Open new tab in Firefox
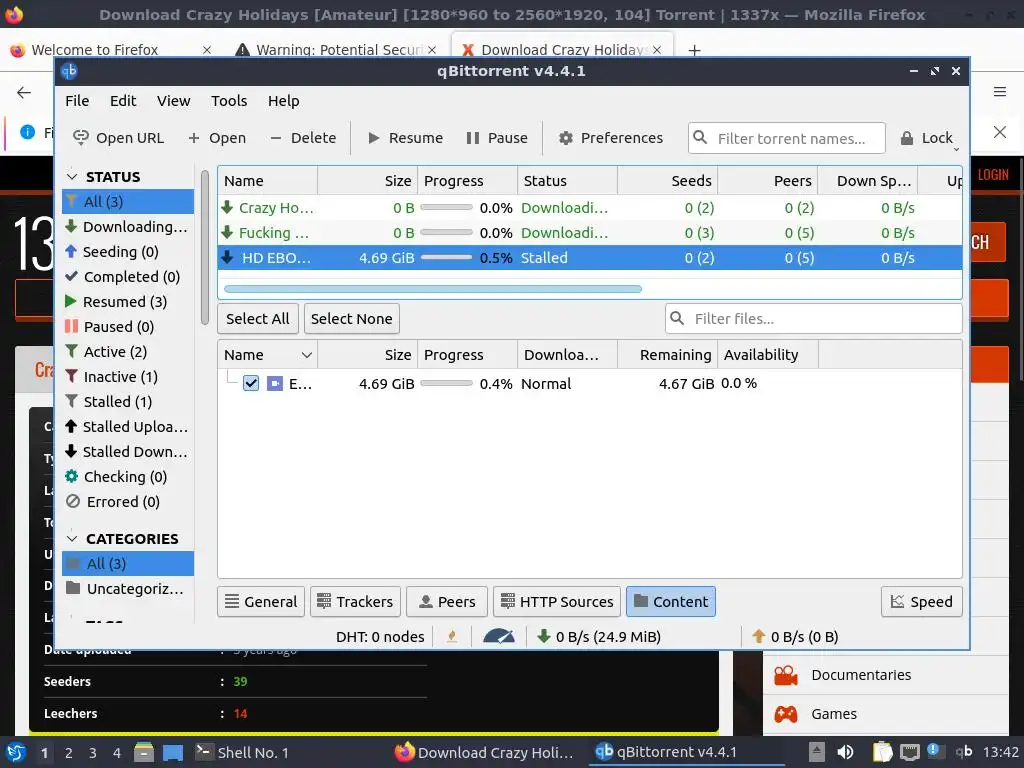 coord(694,50)
